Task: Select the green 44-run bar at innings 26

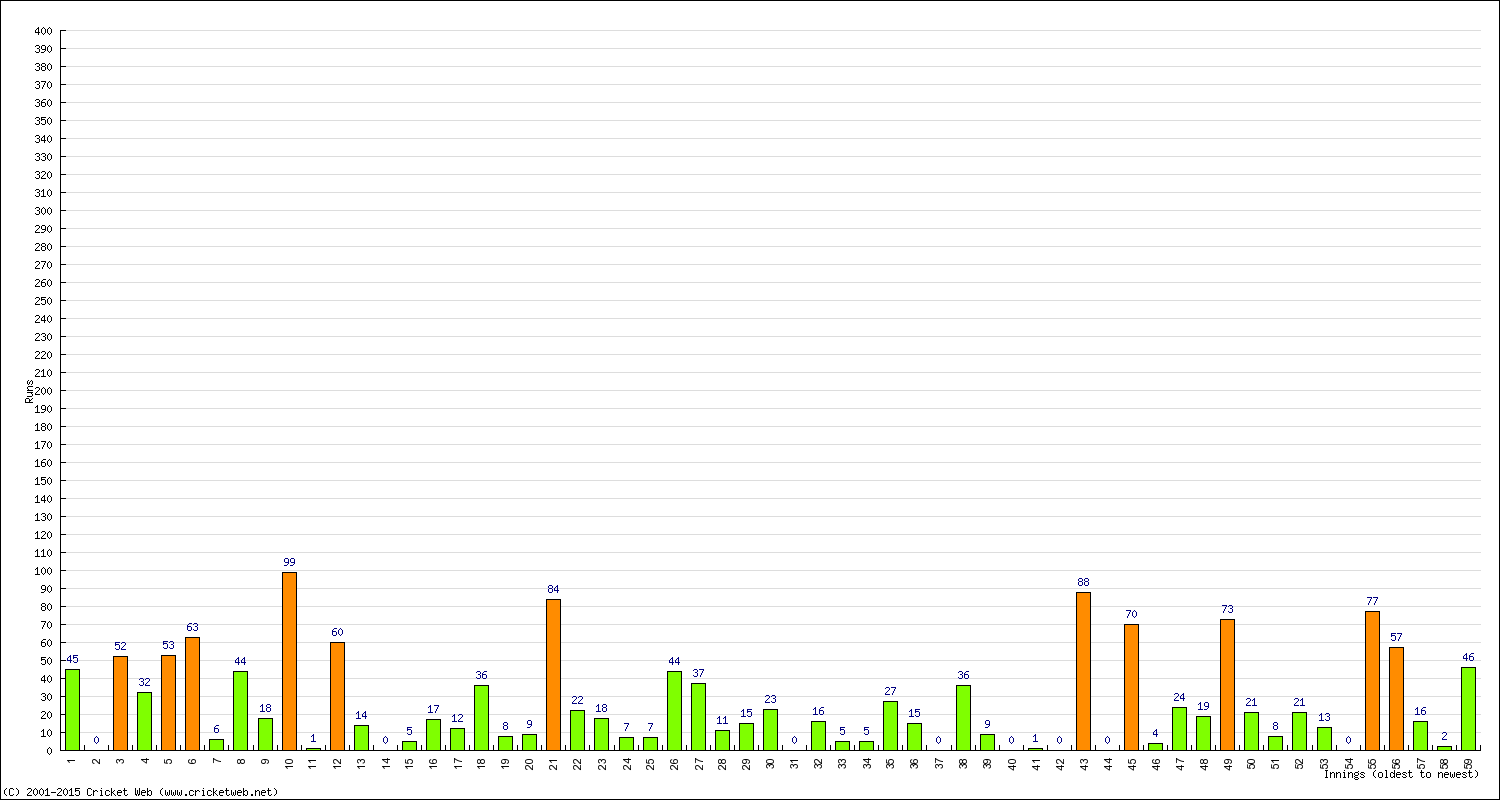Action: 674,711
